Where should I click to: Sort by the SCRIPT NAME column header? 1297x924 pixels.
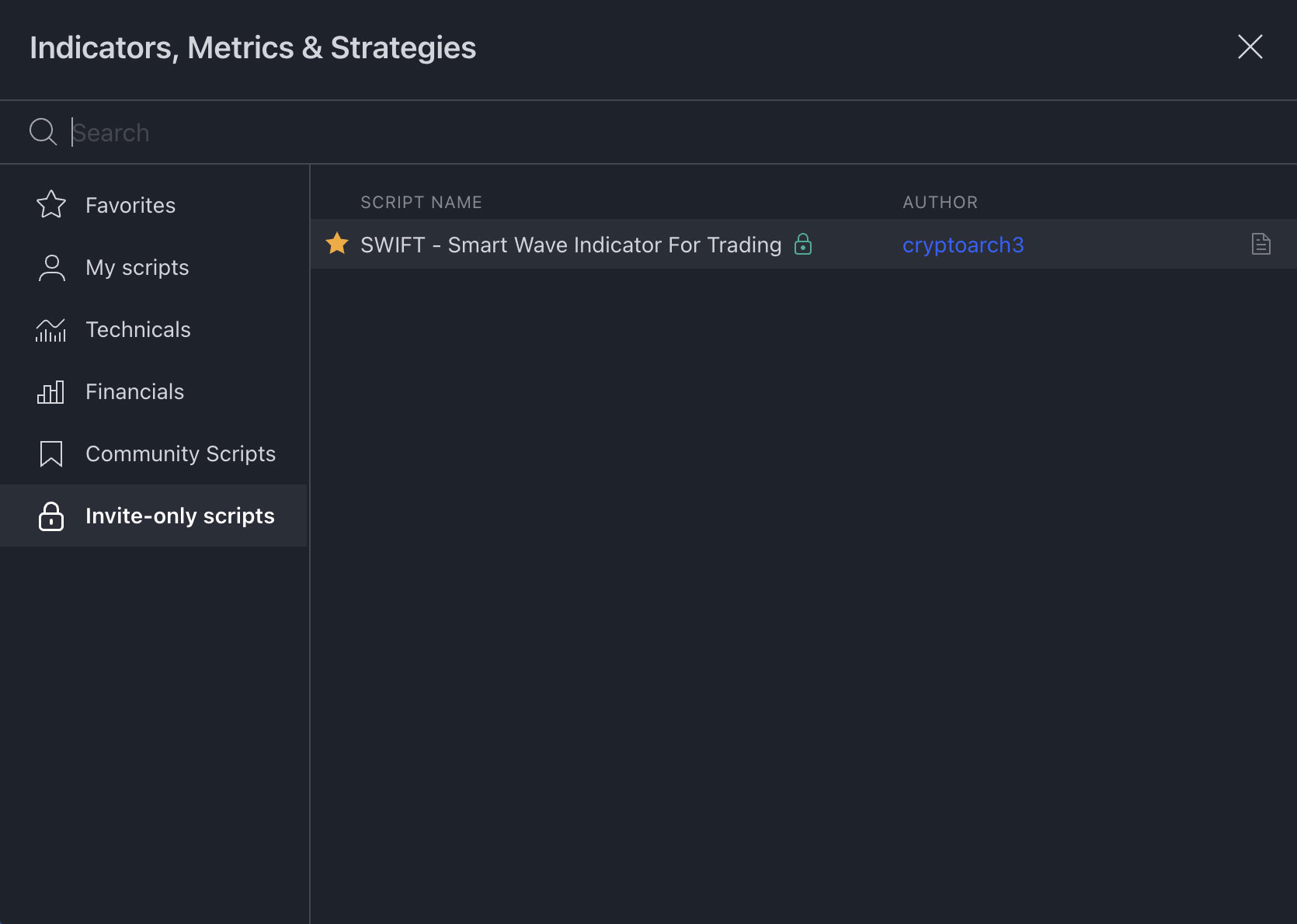click(421, 201)
